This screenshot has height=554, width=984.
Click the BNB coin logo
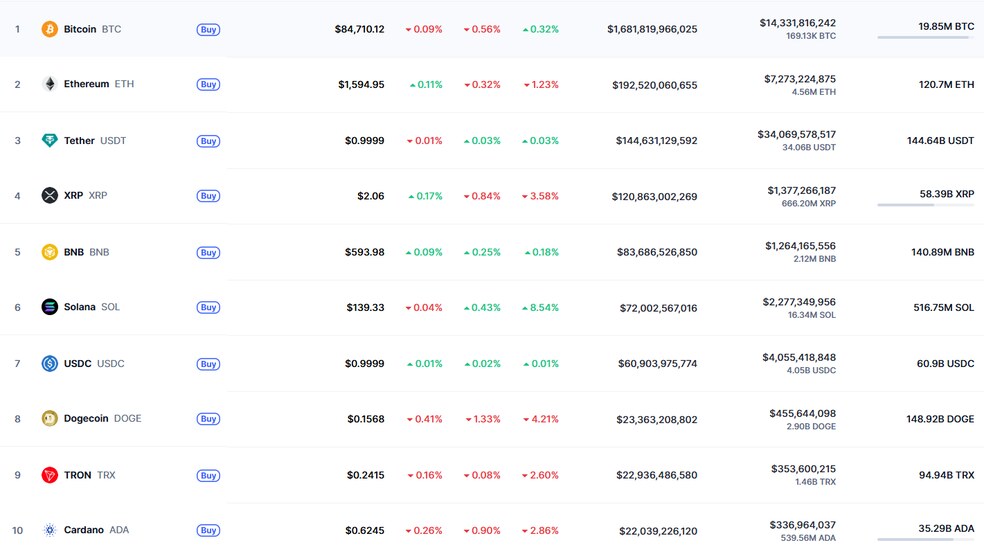pos(50,252)
